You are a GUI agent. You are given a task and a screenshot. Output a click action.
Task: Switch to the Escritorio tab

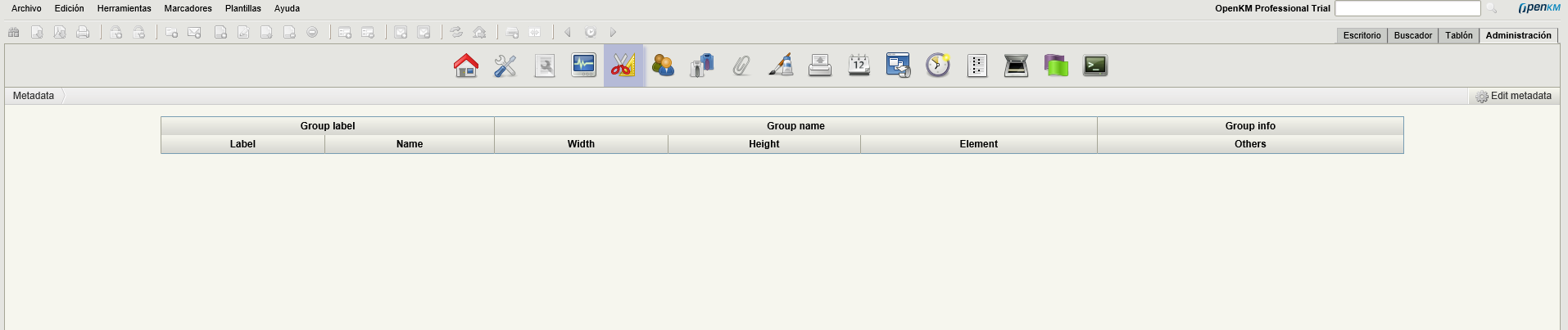[1362, 35]
